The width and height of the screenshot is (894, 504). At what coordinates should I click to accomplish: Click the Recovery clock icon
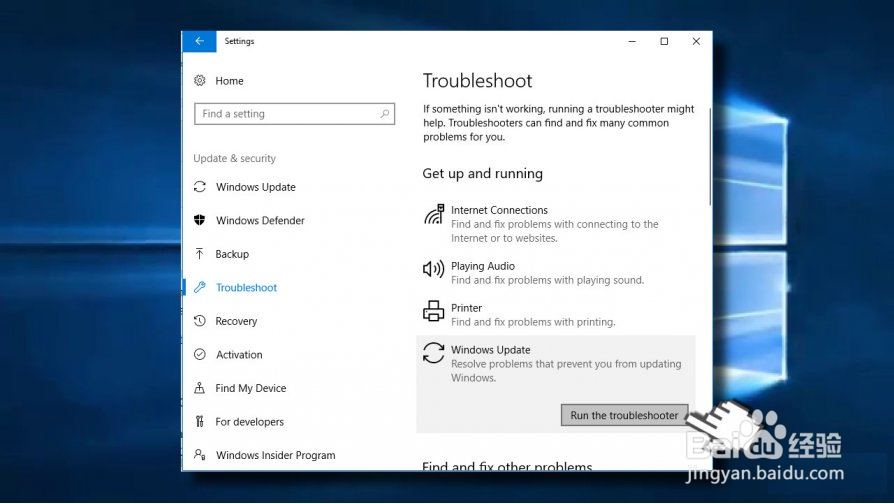coord(200,320)
